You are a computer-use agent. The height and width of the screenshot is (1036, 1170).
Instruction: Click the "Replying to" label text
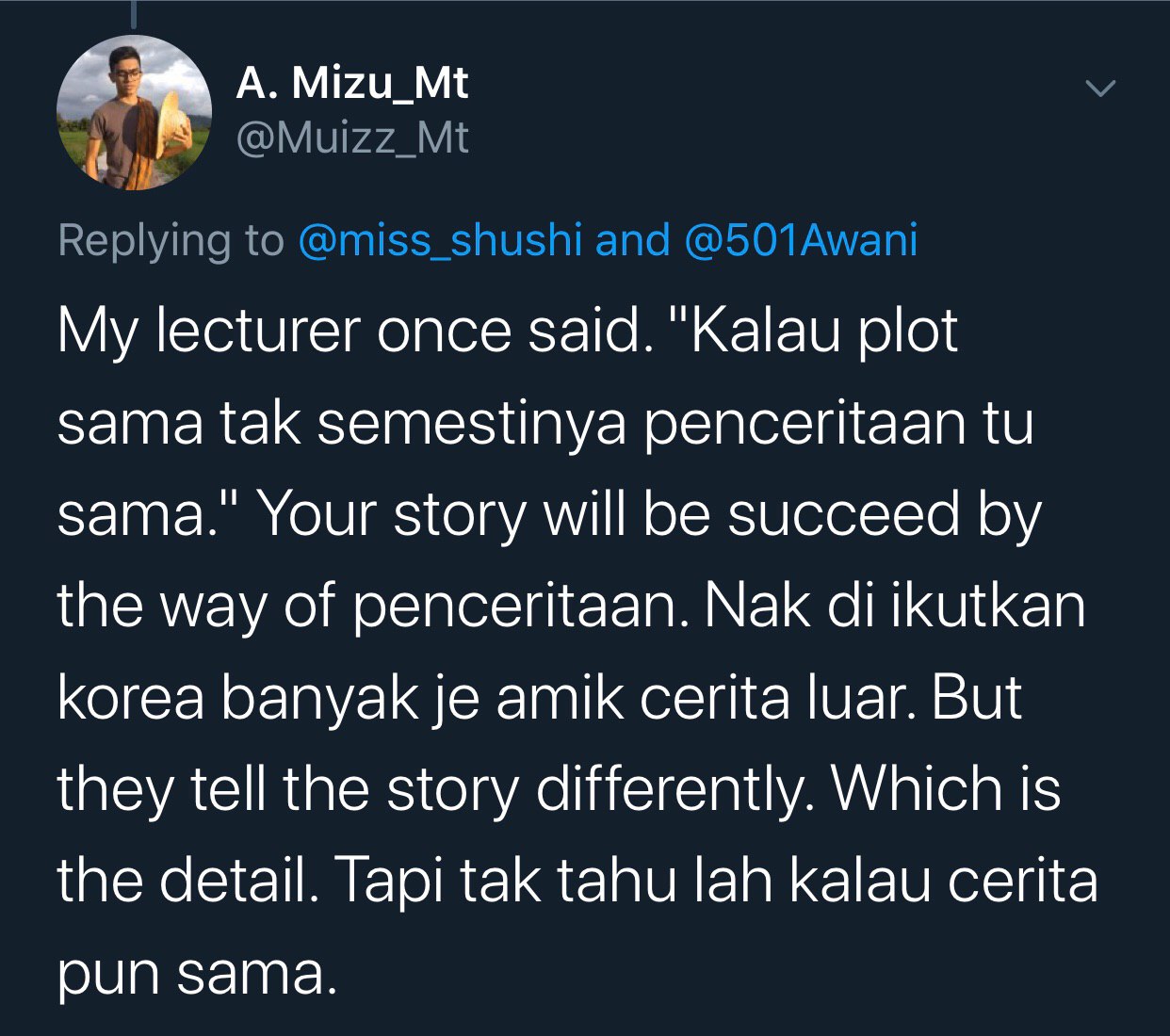[x=171, y=240]
